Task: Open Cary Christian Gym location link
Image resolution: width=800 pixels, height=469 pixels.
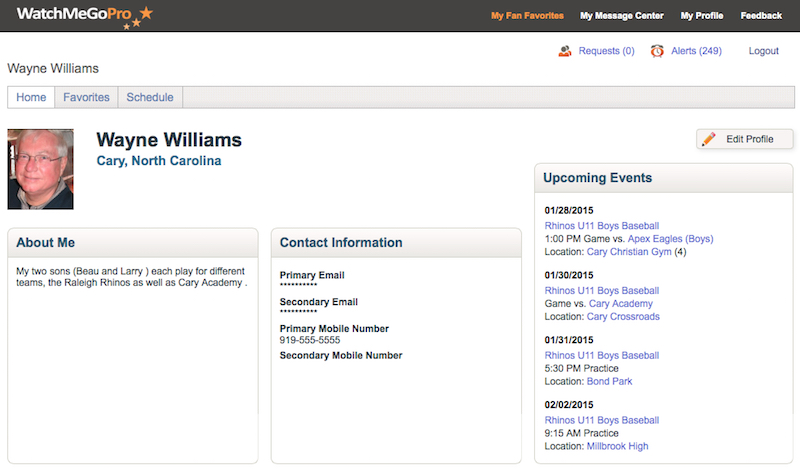Action: click(629, 252)
